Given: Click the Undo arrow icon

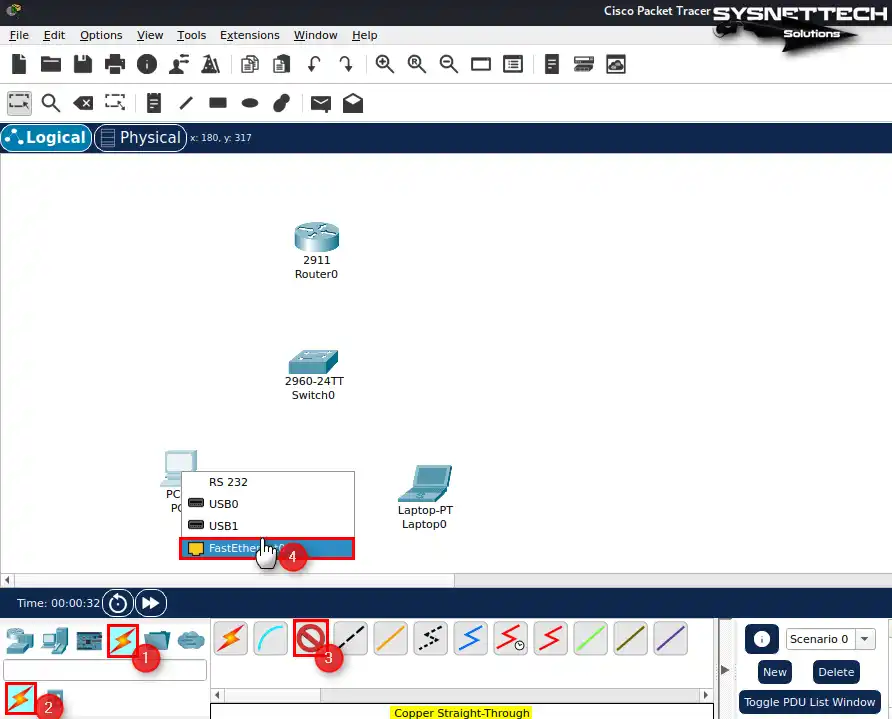Looking at the screenshot, I should pos(313,64).
